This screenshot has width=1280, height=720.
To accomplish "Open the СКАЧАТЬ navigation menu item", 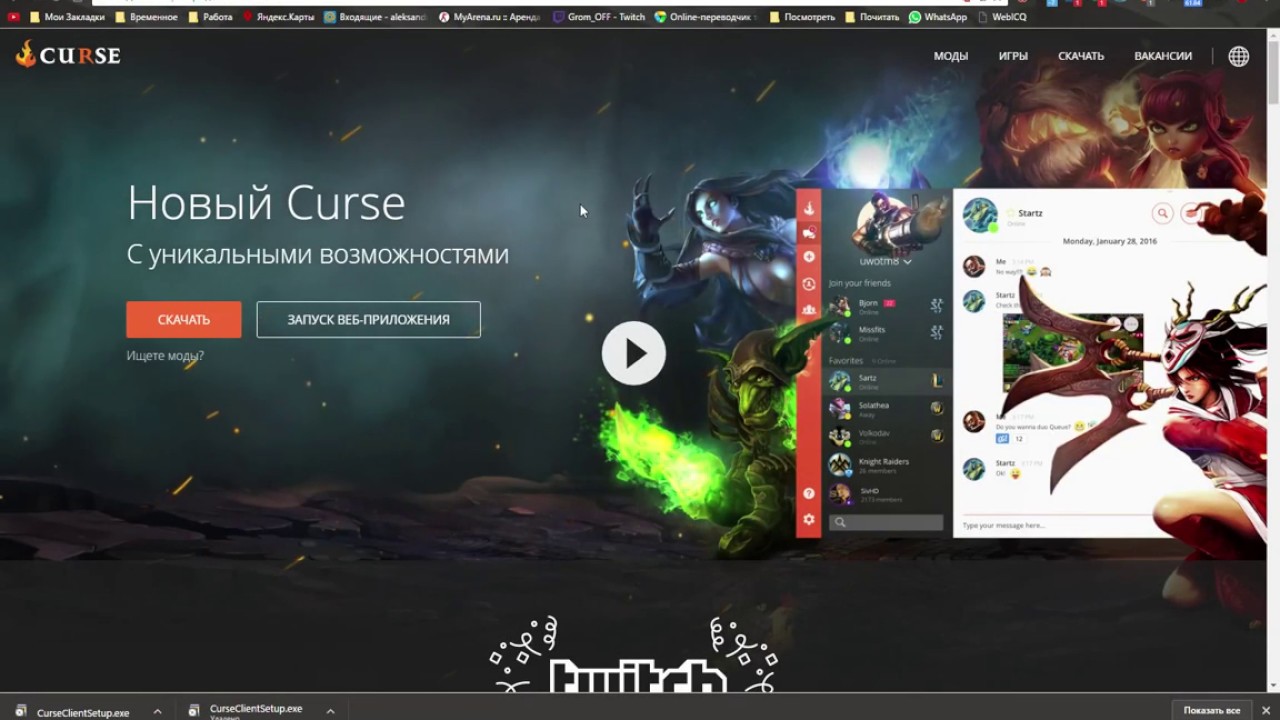I will [x=1081, y=56].
